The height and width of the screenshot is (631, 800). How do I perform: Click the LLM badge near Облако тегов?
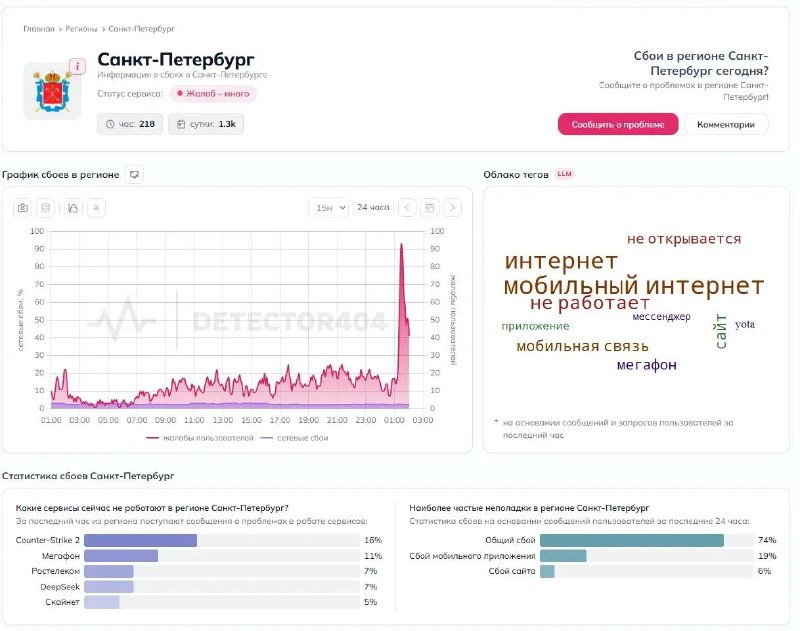(x=564, y=174)
